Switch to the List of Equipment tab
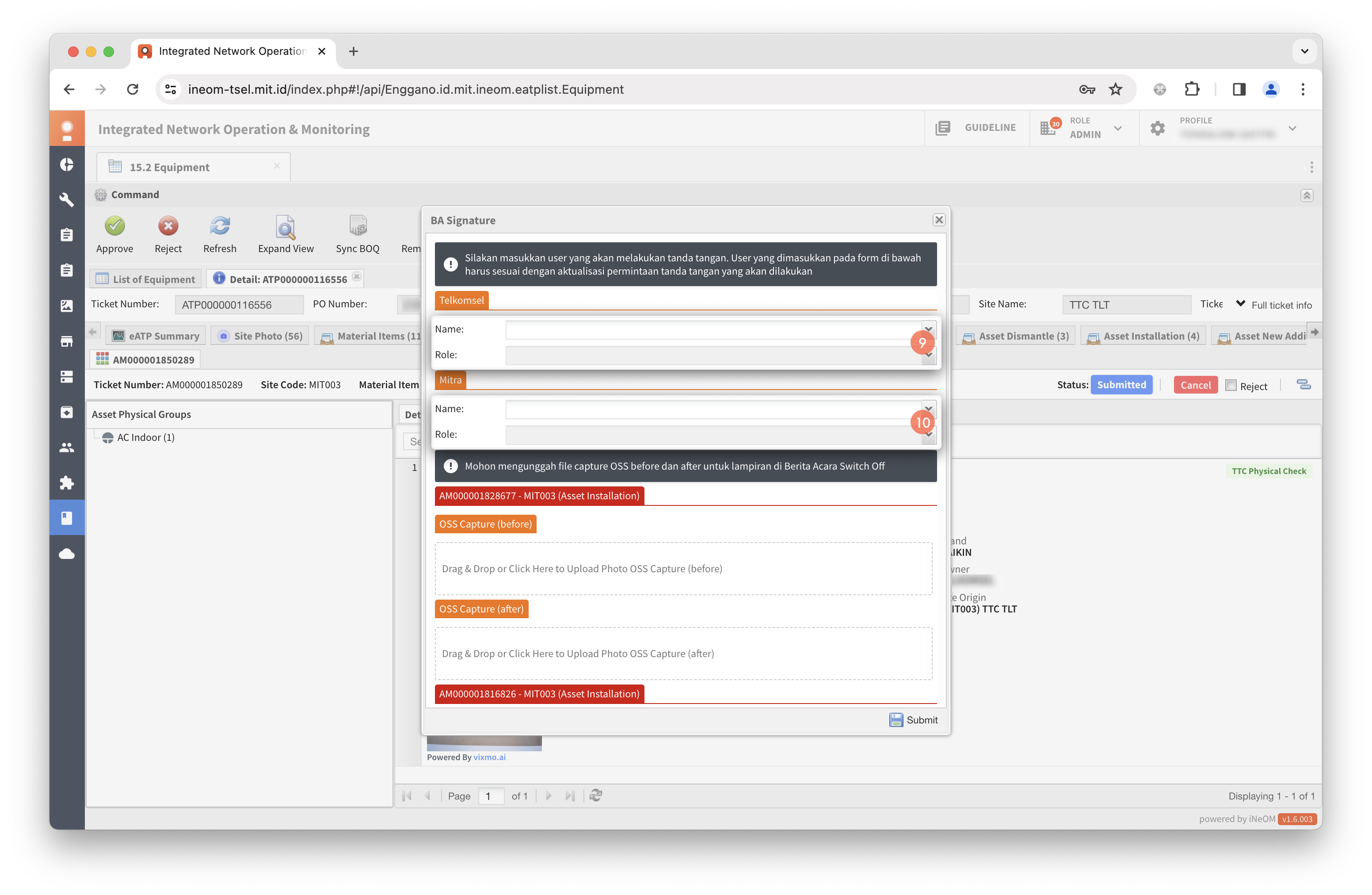 (x=145, y=279)
